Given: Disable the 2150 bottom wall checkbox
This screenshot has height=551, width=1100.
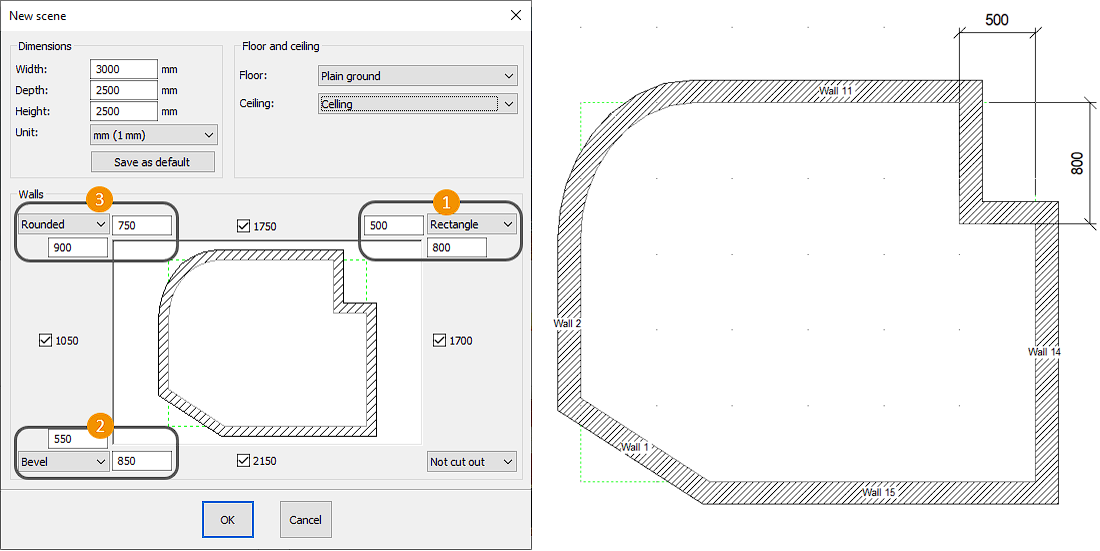Looking at the screenshot, I should pos(244,461).
